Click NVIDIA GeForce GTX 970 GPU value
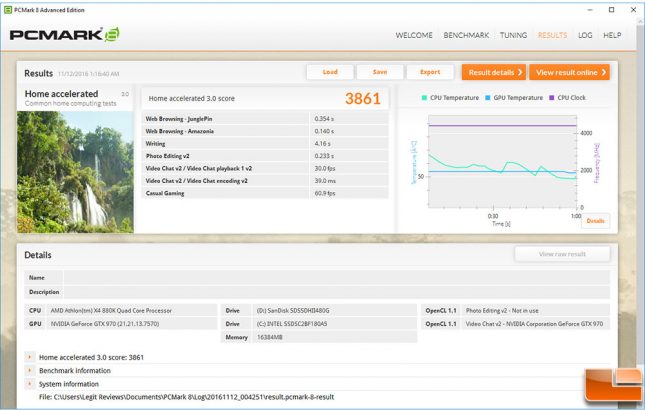 point(104,324)
